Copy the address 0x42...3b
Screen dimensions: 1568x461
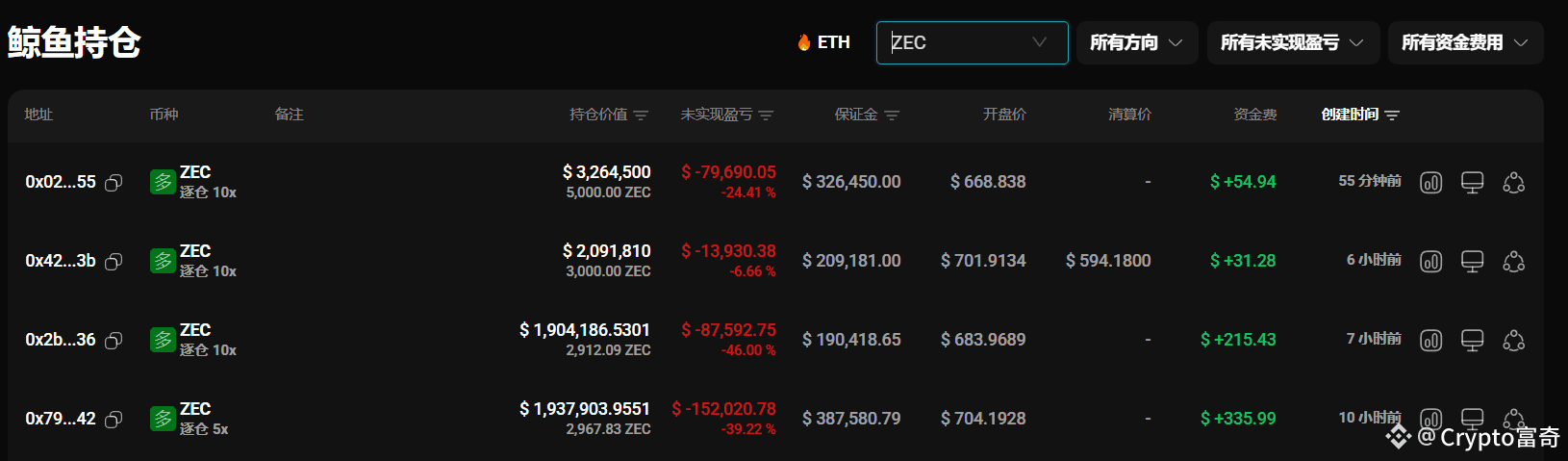114,262
